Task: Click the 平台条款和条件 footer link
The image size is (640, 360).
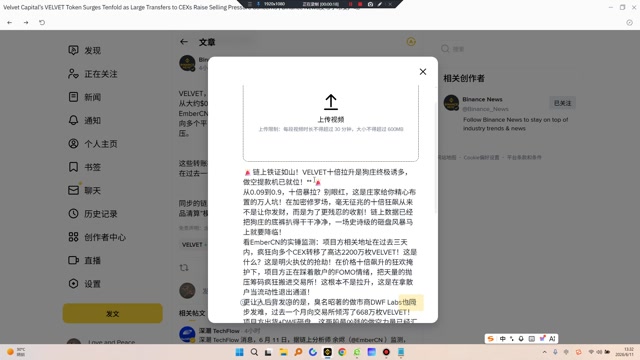Action: (x=524, y=158)
